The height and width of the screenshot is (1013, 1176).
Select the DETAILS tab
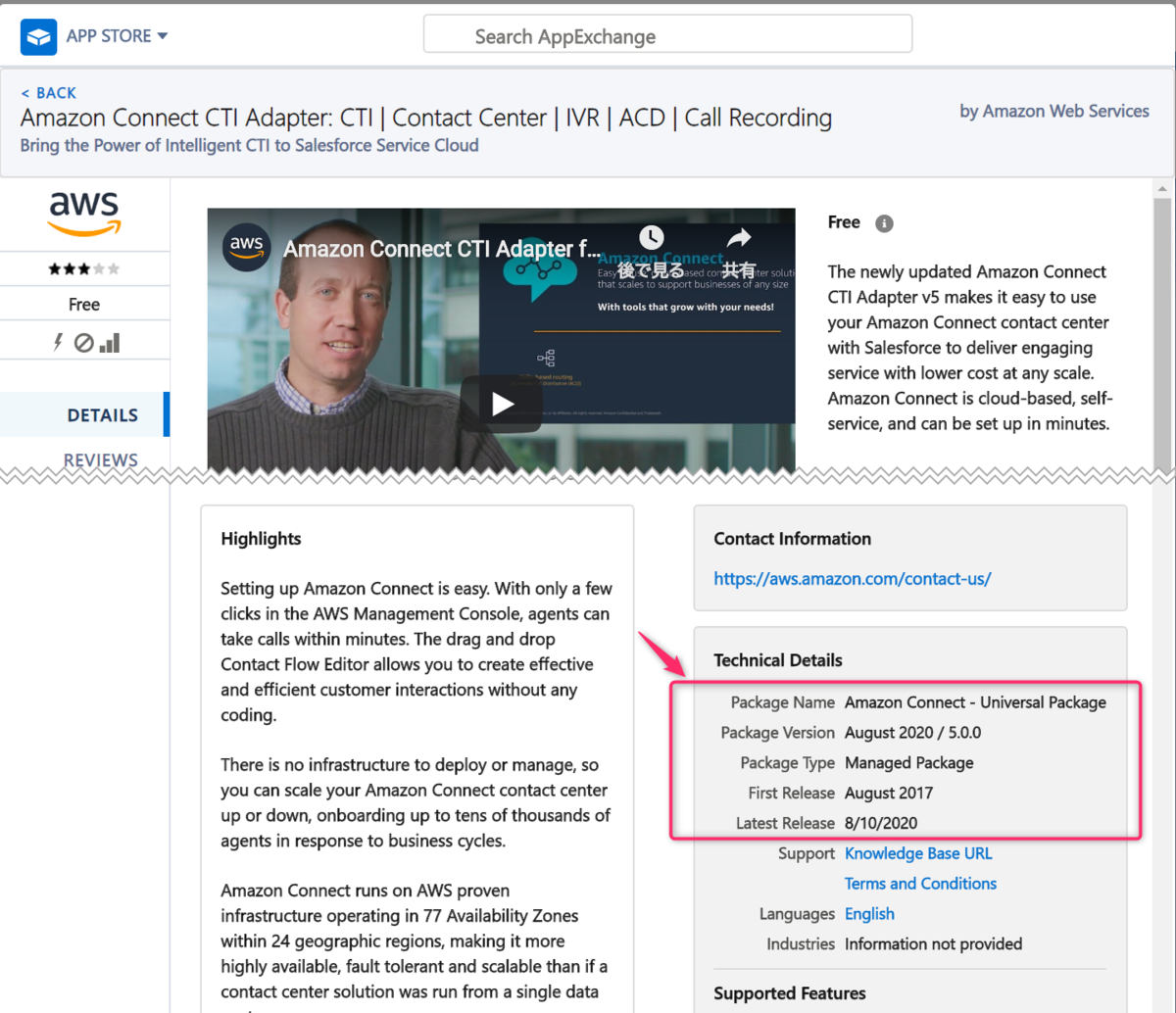coord(84,414)
